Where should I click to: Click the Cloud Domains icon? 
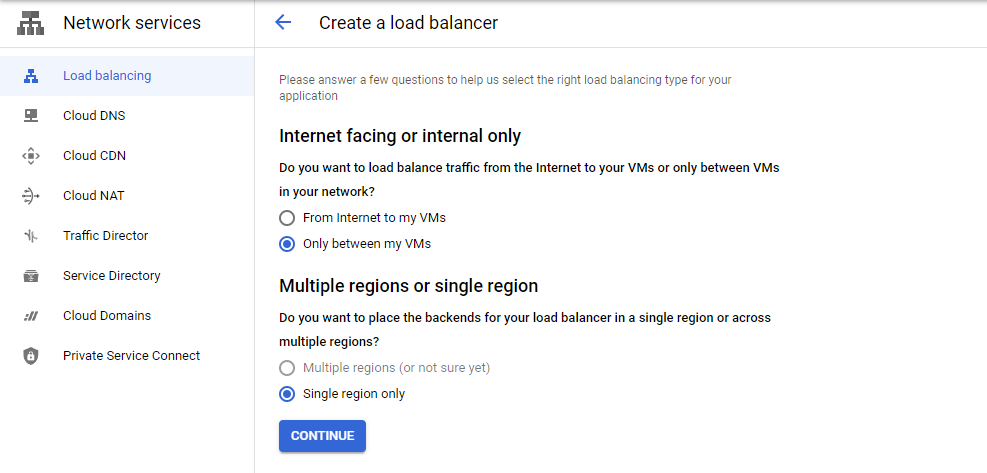(x=31, y=316)
